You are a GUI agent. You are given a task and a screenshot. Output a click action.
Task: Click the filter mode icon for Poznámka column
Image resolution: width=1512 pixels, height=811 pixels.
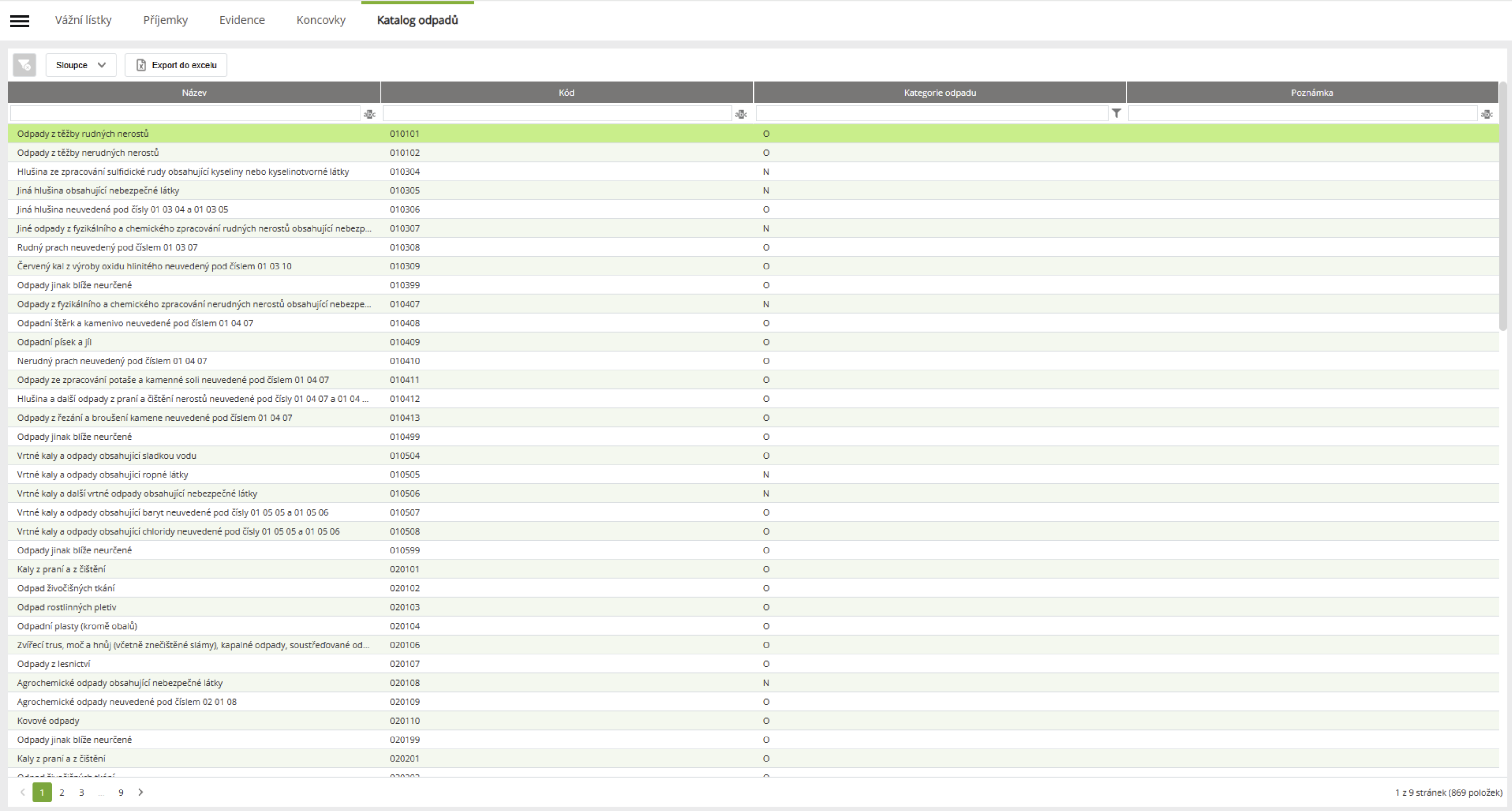pos(1486,114)
